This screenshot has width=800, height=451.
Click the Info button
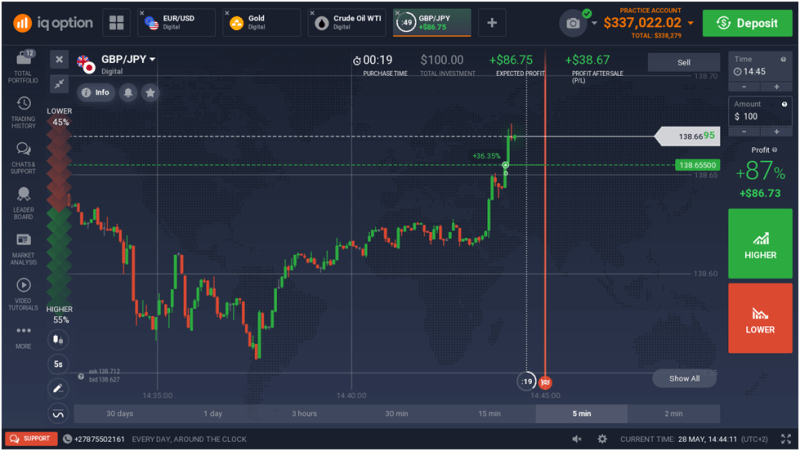(x=96, y=92)
